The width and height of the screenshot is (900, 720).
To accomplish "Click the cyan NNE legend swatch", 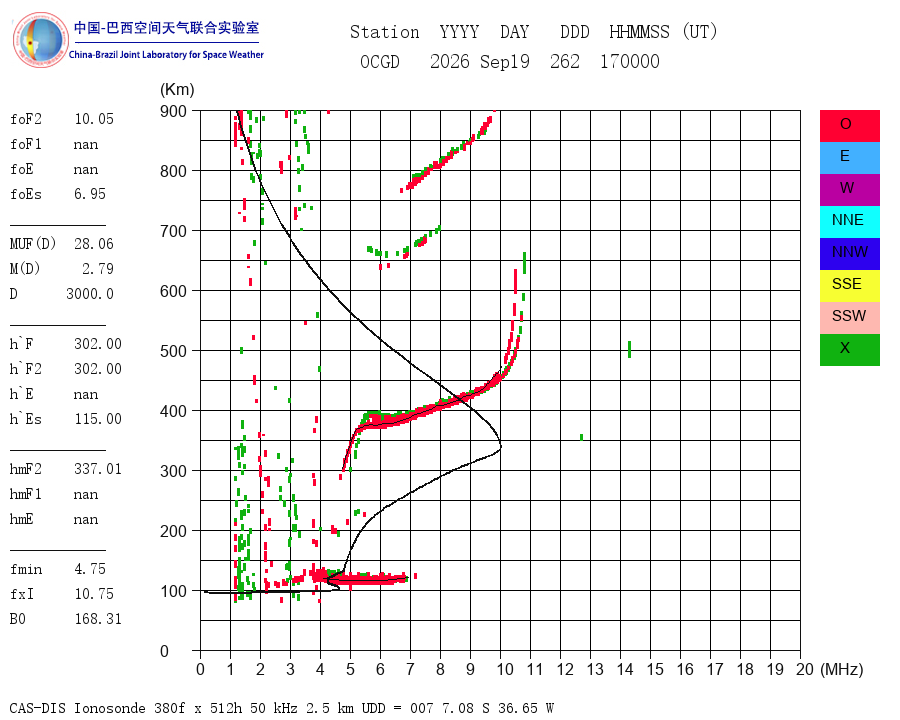I will coord(849,222).
